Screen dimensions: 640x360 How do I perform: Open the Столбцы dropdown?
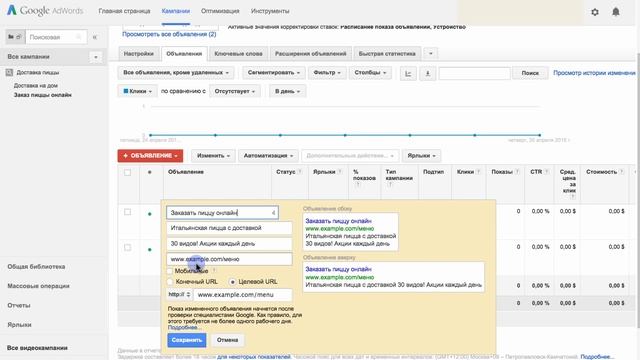point(370,73)
